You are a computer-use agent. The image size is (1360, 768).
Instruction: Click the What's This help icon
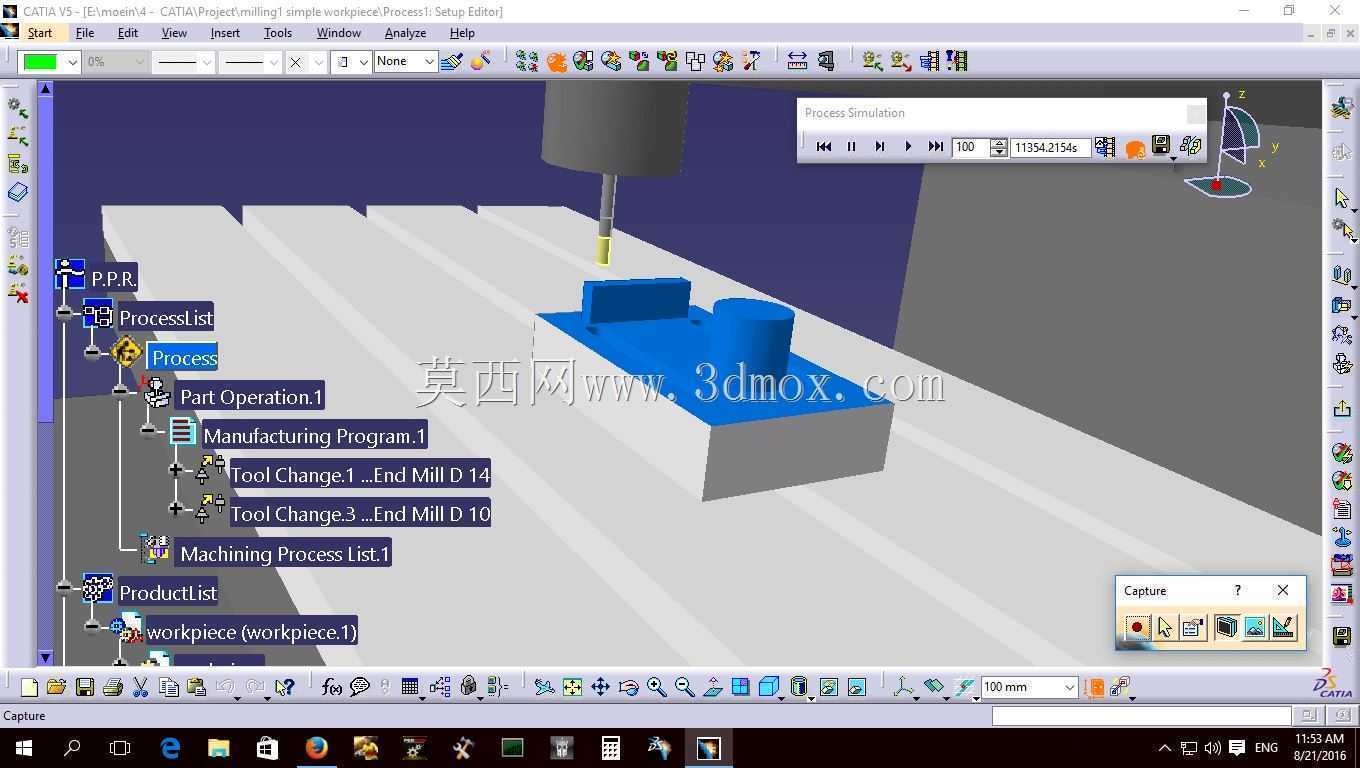click(285, 687)
